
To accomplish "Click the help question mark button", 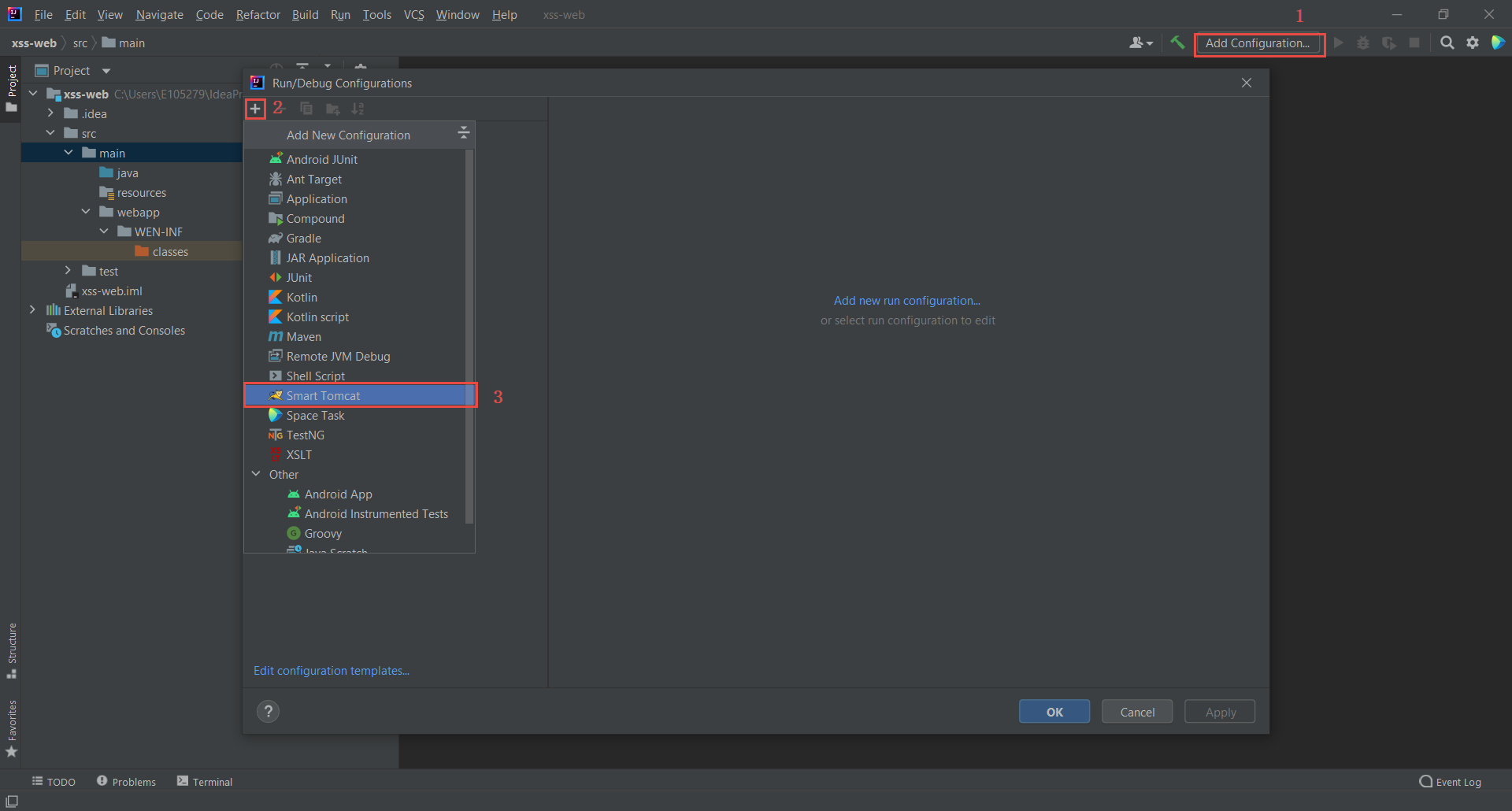I will click(x=269, y=712).
